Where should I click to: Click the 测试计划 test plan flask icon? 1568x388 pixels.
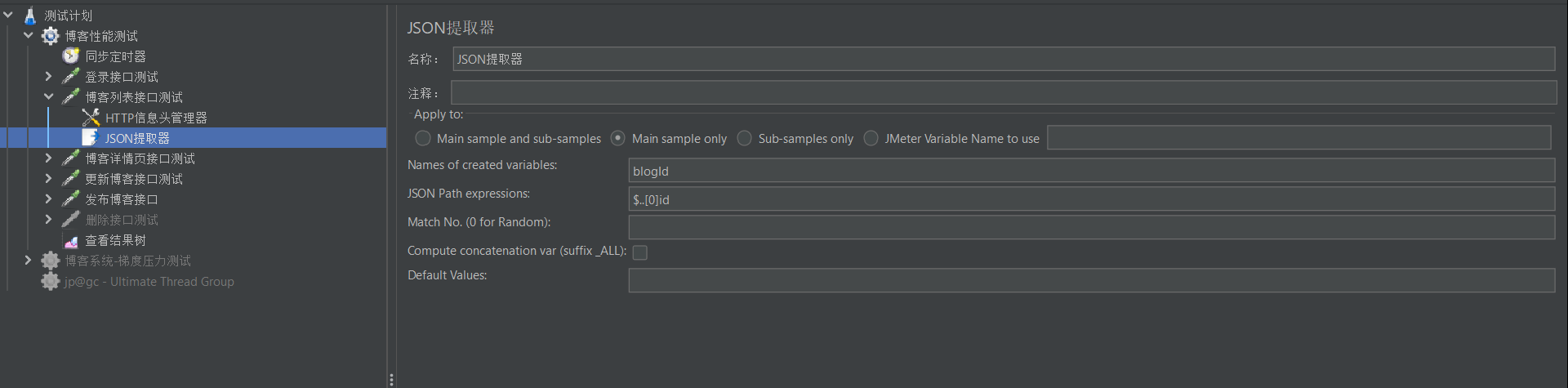click(x=30, y=16)
